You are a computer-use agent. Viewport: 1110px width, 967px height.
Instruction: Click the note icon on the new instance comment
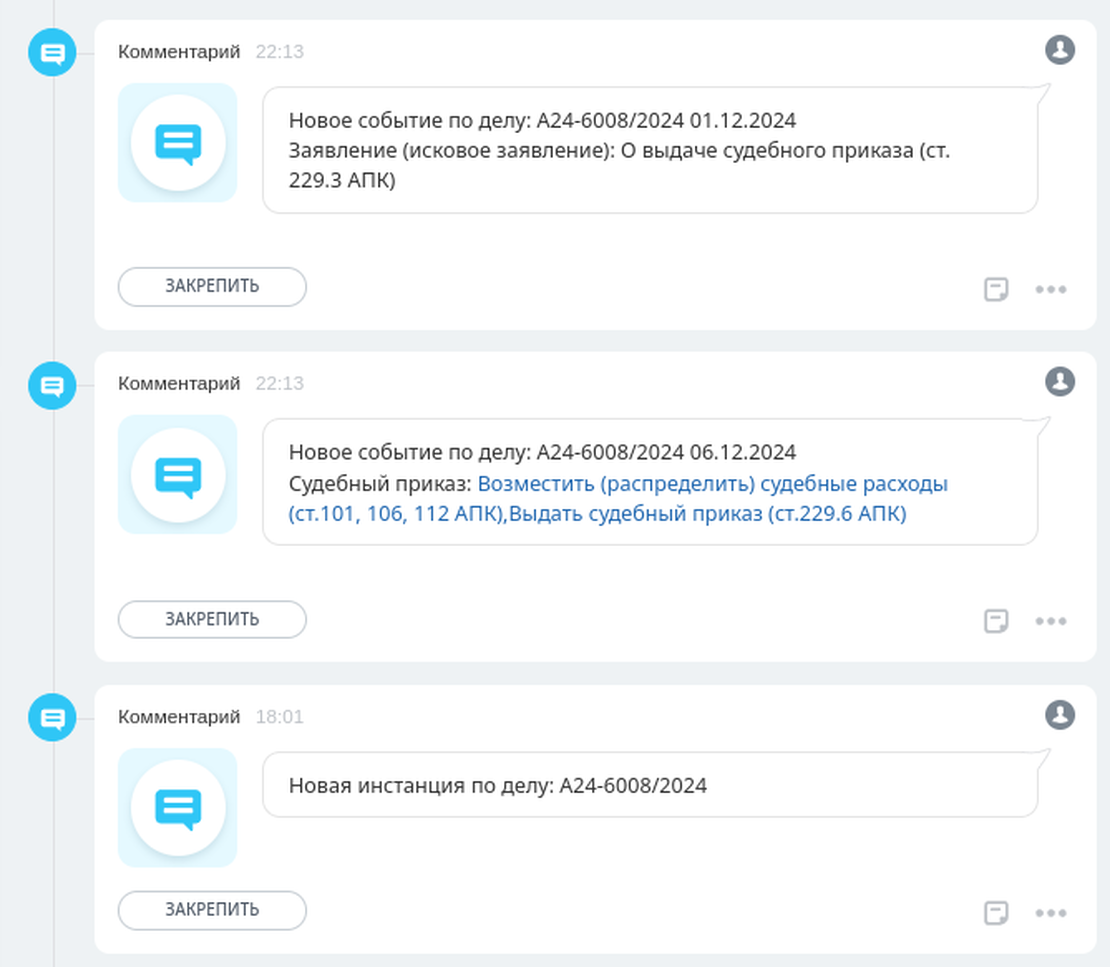pos(996,912)
